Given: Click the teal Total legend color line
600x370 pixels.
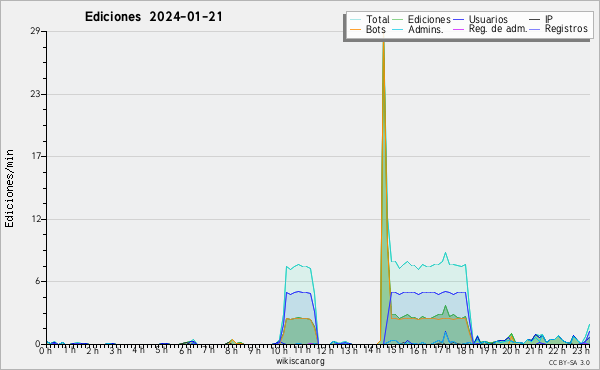Looking at the screenshot, I should [x=355, y=20].
